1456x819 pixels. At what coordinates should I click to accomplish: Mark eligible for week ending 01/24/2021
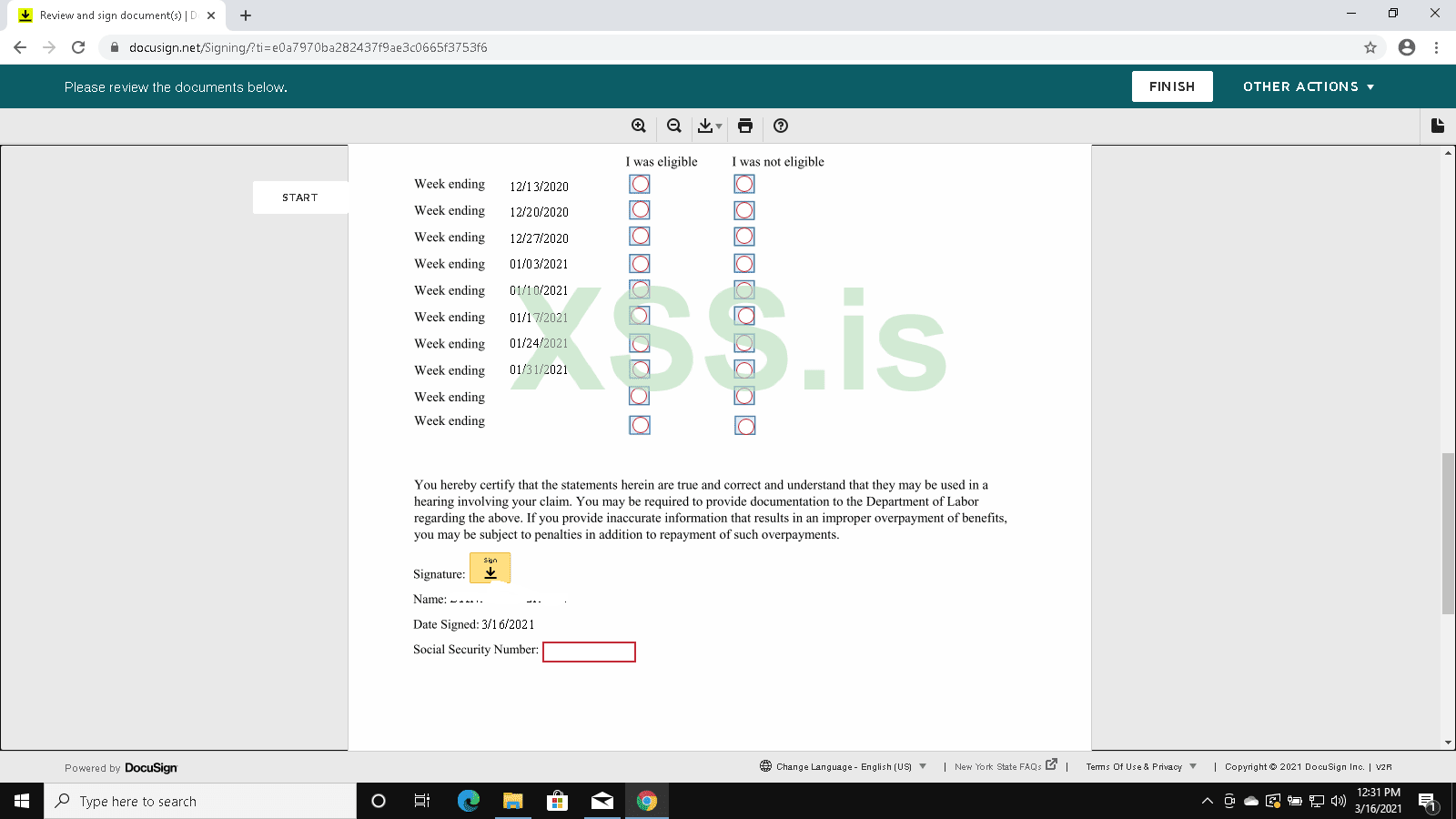point(641,343)
